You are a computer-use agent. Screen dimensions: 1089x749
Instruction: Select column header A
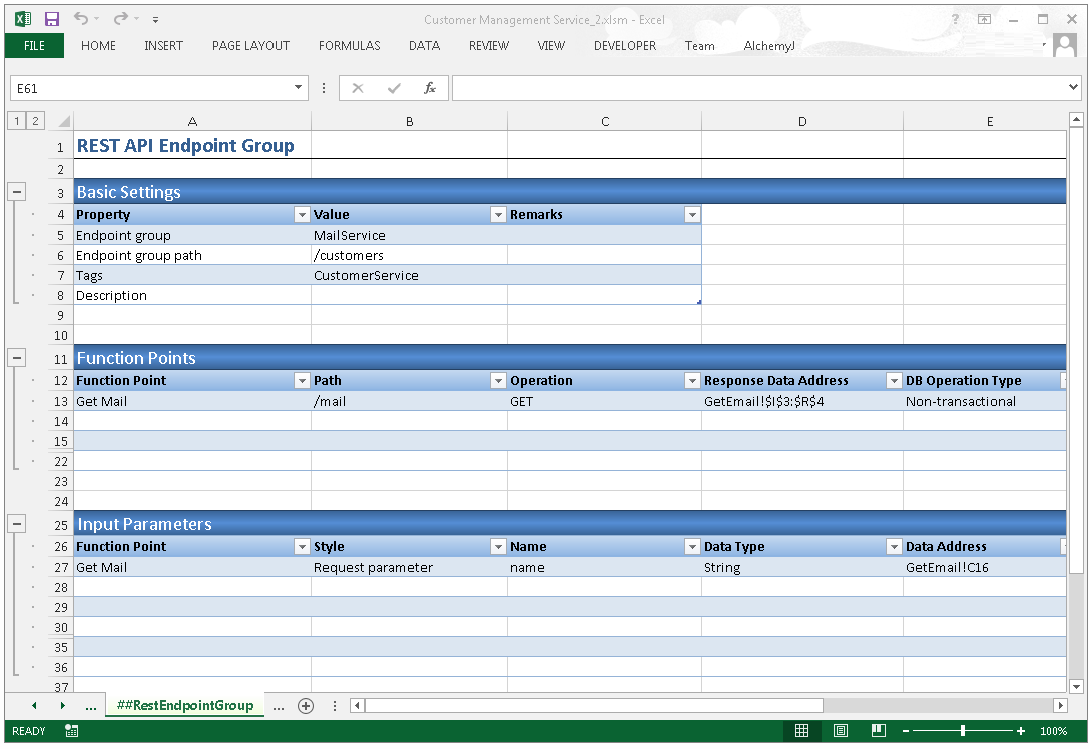pyautogui.click(x=192, y=122)
